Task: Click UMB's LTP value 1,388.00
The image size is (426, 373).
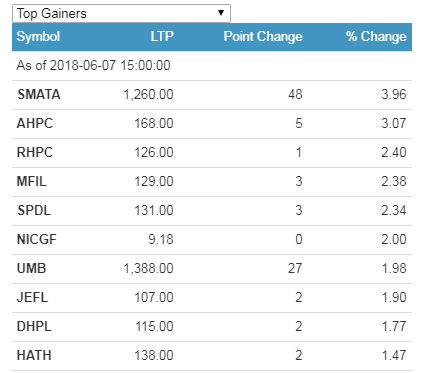Action: (149, 269)
